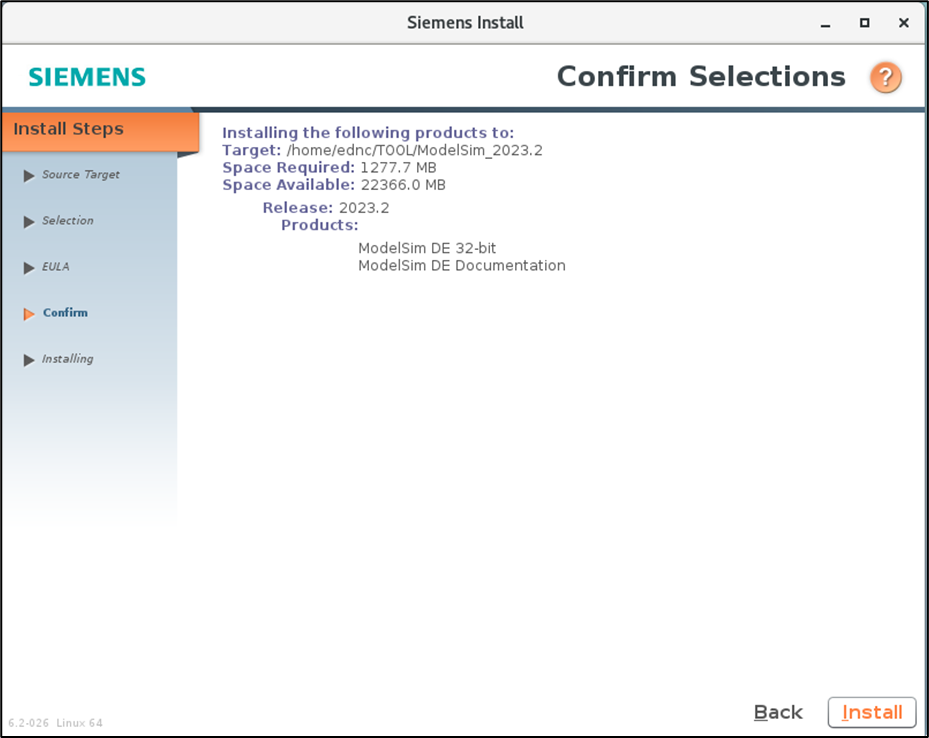Close the Siemens Install window
Viewport: 929px width, 738px height.
(904, 23)
